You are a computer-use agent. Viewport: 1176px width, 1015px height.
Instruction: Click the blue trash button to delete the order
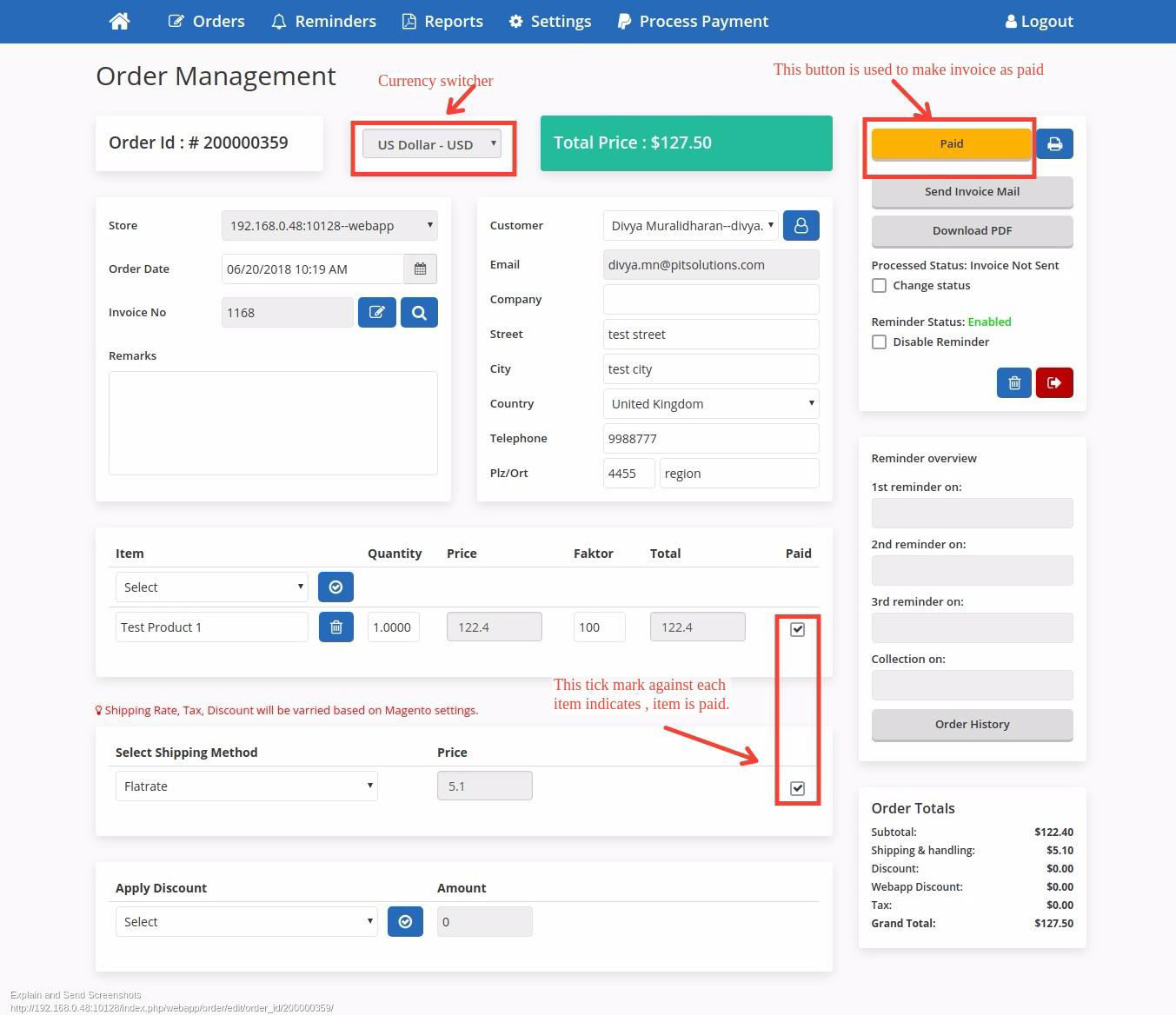(x=1013, y=383)
